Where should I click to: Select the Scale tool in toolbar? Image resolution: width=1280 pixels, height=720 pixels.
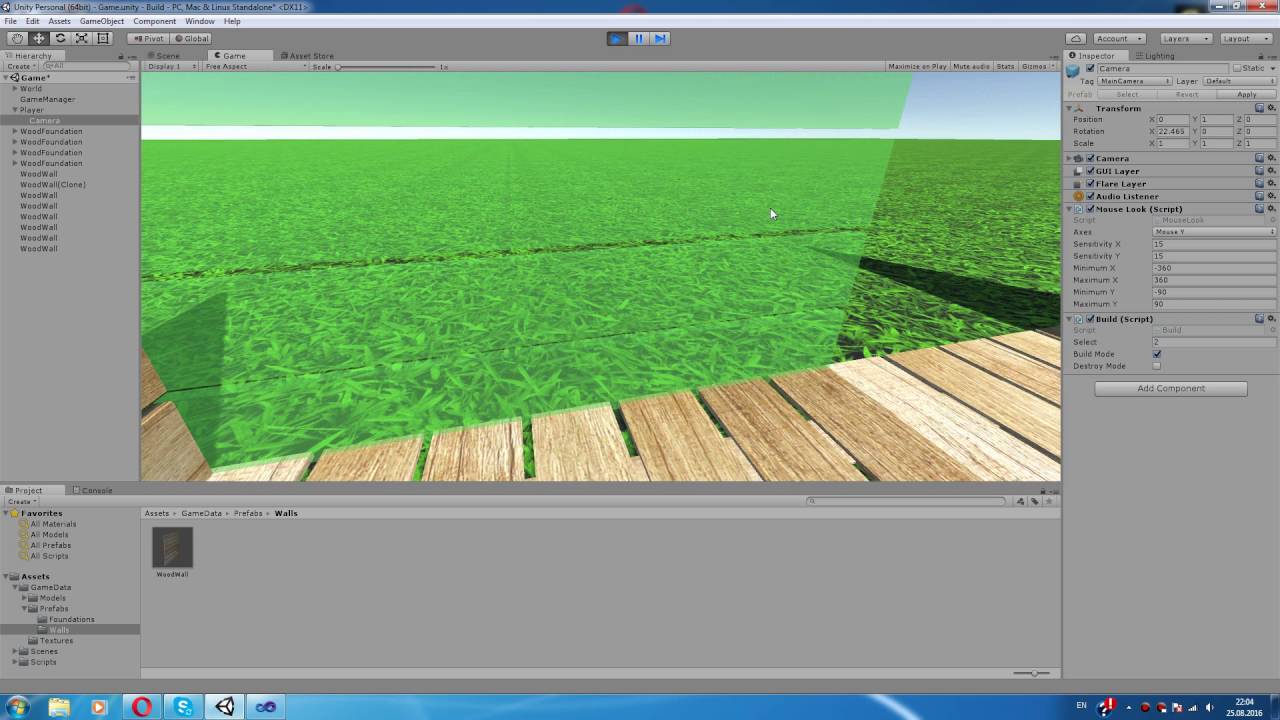81,38
